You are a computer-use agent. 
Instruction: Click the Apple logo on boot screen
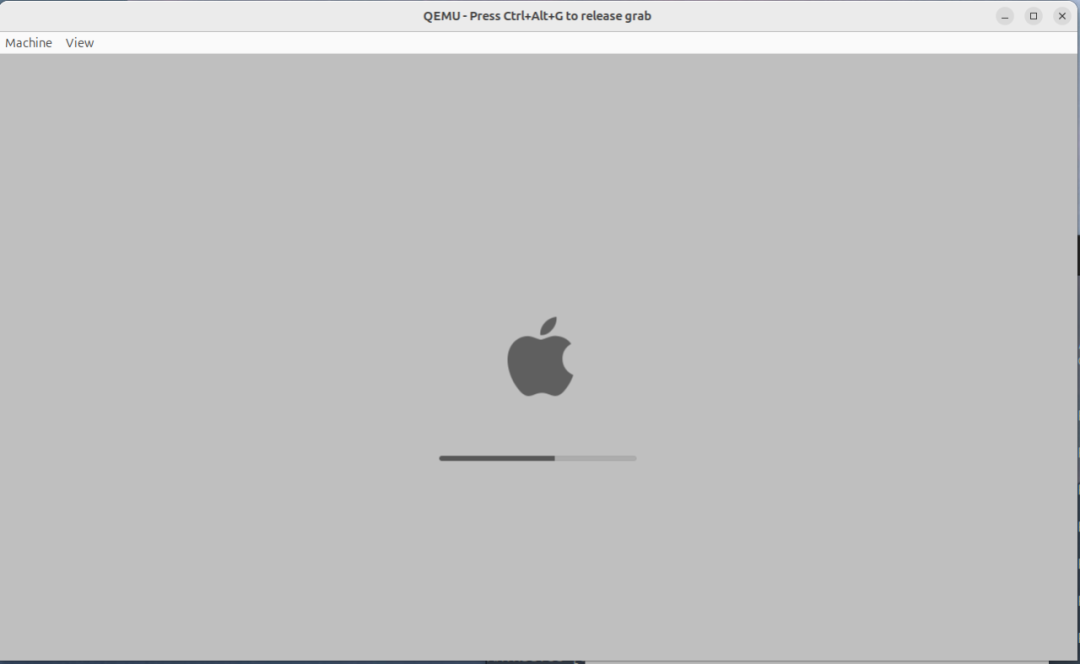point(540,357)
